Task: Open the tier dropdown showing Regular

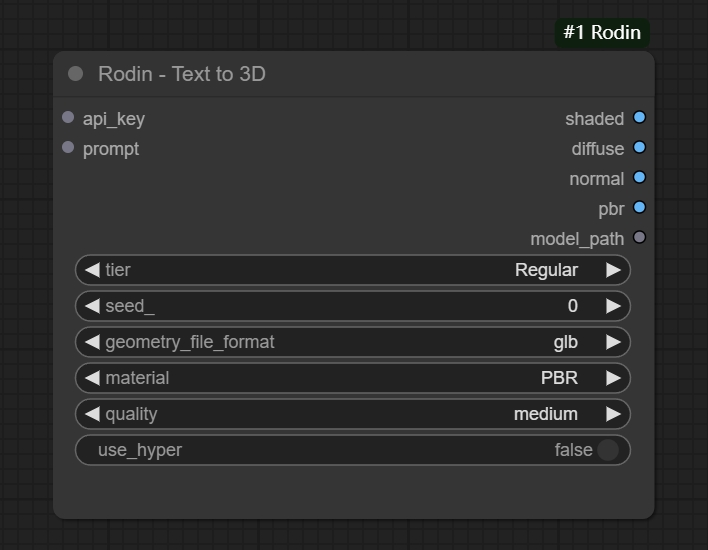Action: click(x=353, y=270)
